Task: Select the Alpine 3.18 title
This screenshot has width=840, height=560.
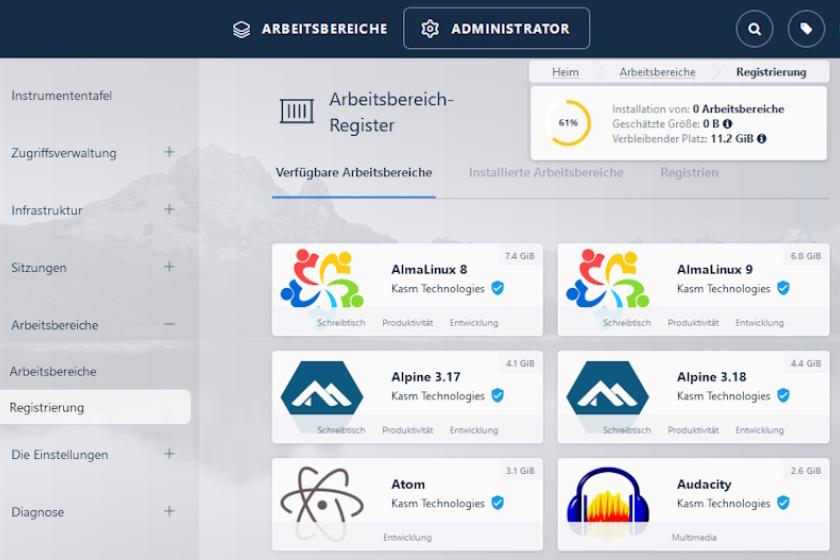Action: (711, 377)
